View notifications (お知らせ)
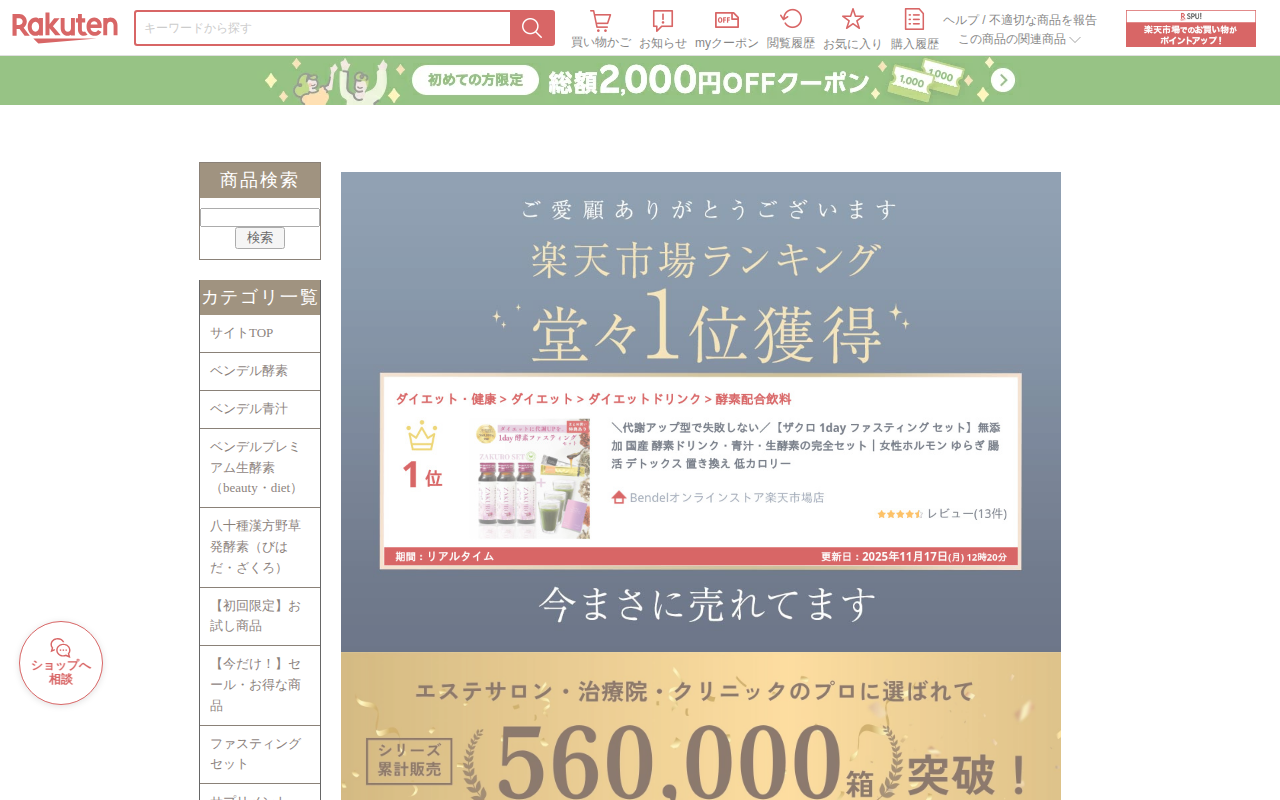 (663, 29)
